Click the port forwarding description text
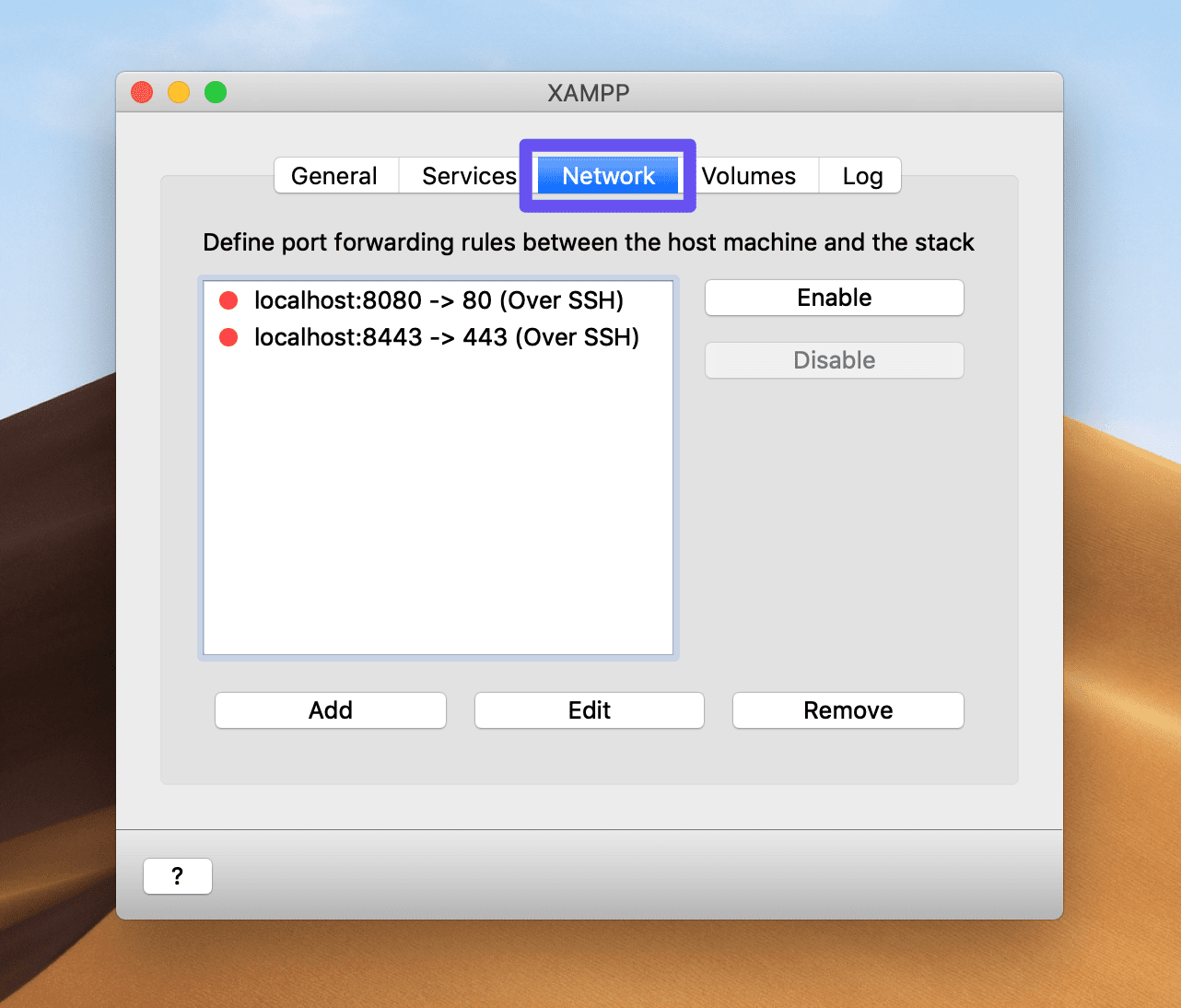1181x1008 pixels. [589, 242]
